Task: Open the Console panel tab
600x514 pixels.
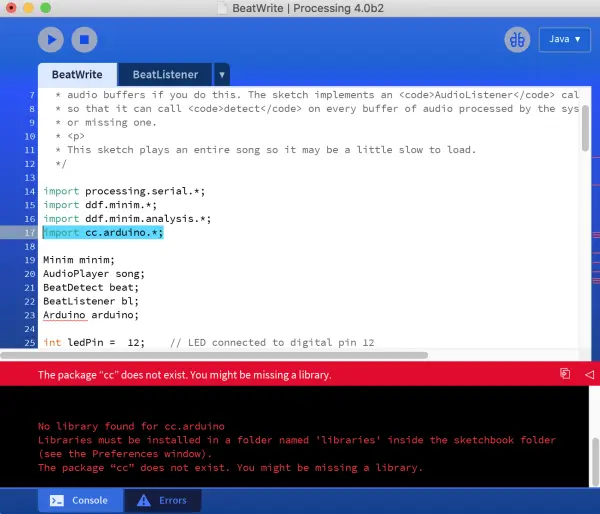Action: click(x=80, y=500)
